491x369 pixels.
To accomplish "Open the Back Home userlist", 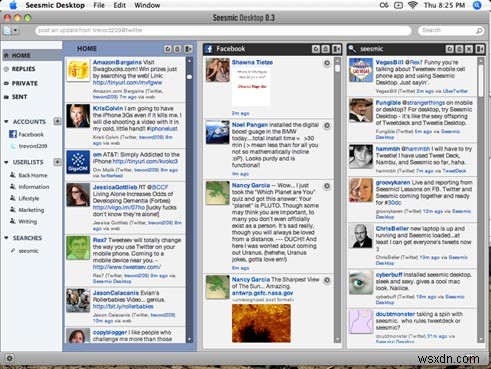I will (29, 175).
